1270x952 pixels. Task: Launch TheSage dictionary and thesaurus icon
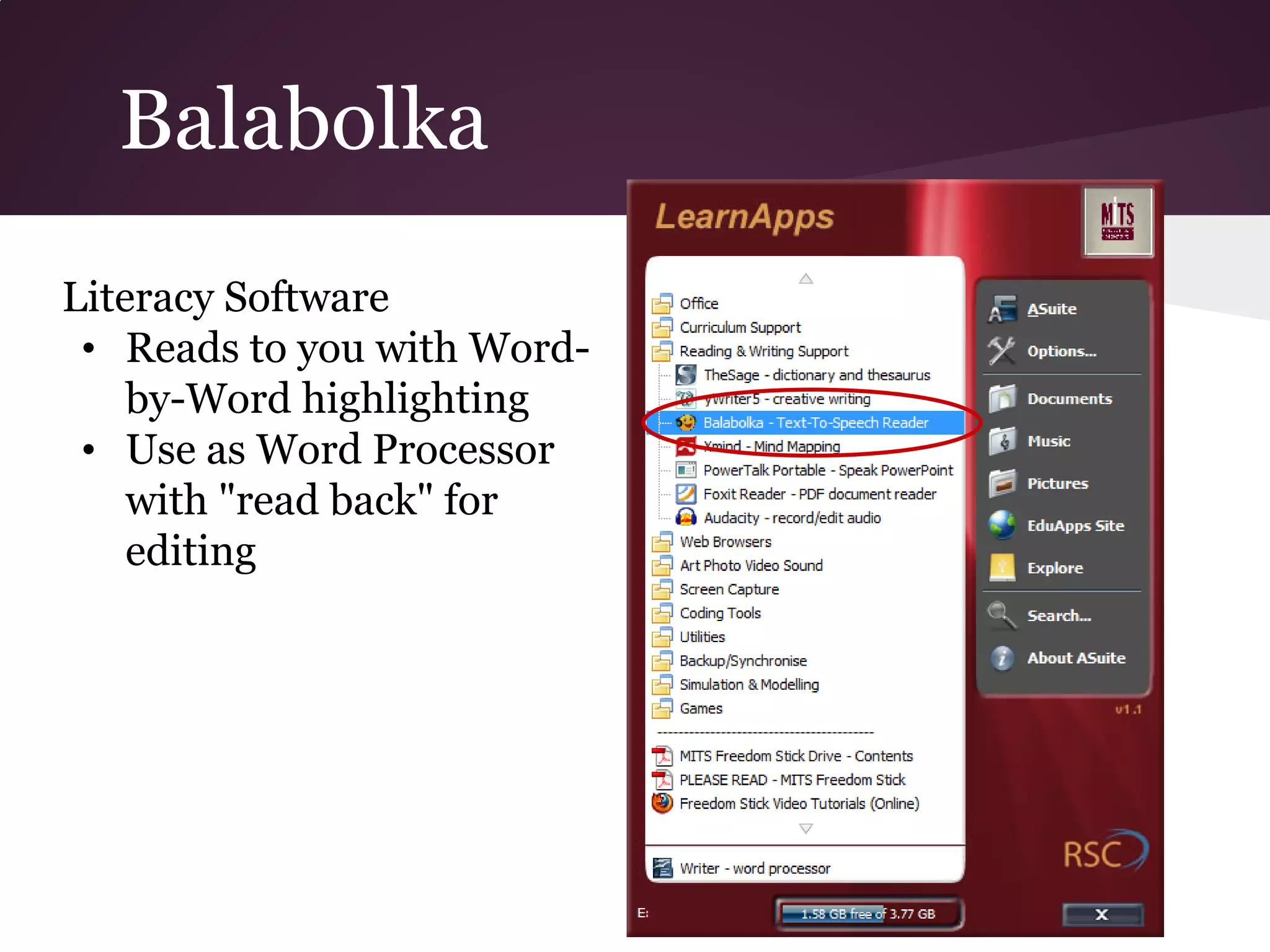(686, 375)
